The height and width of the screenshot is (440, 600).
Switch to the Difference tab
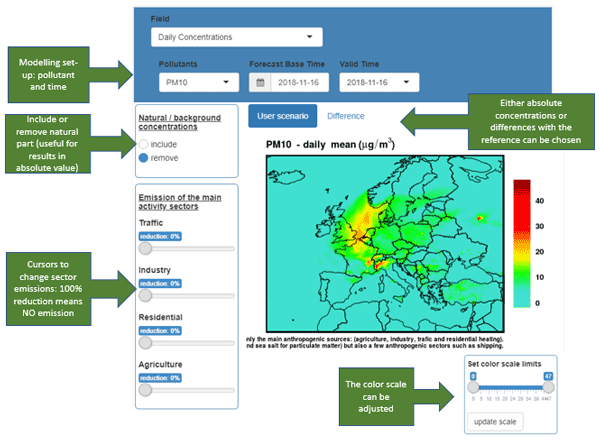345,115
